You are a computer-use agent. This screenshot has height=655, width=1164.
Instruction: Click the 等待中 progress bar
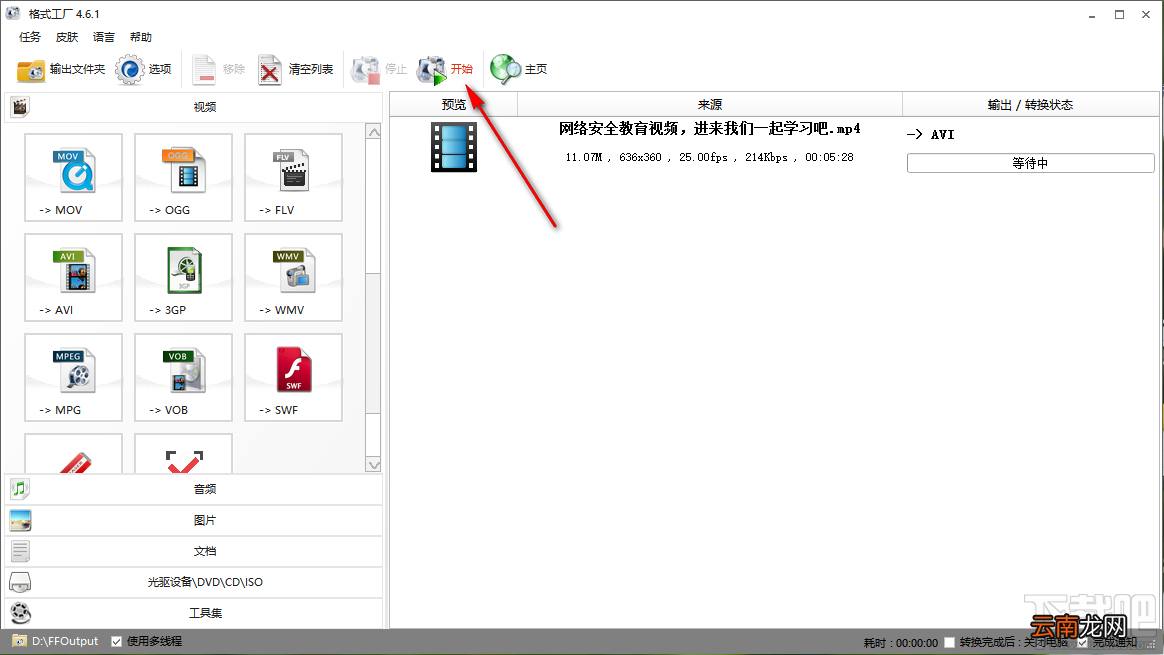click(1030, 163)
